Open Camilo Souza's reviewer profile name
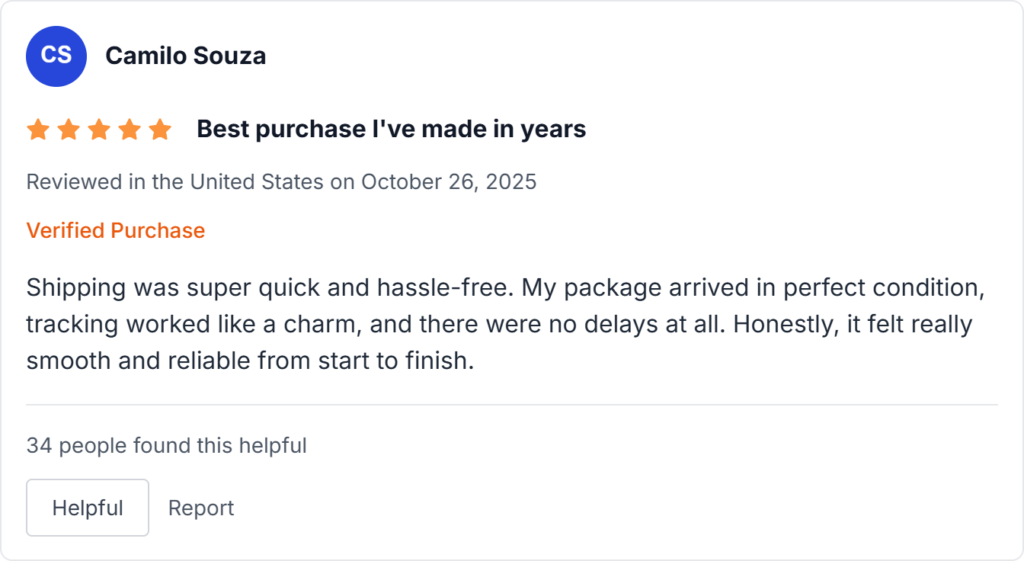This screenshot has width=1024, height=561. [x=185, y=55]
